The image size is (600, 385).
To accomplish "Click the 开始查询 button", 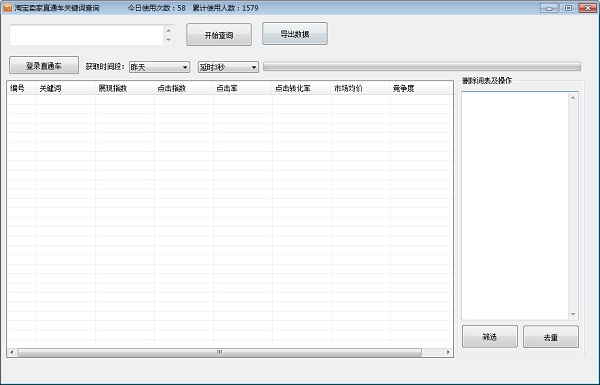I will (x=219, y=35).
